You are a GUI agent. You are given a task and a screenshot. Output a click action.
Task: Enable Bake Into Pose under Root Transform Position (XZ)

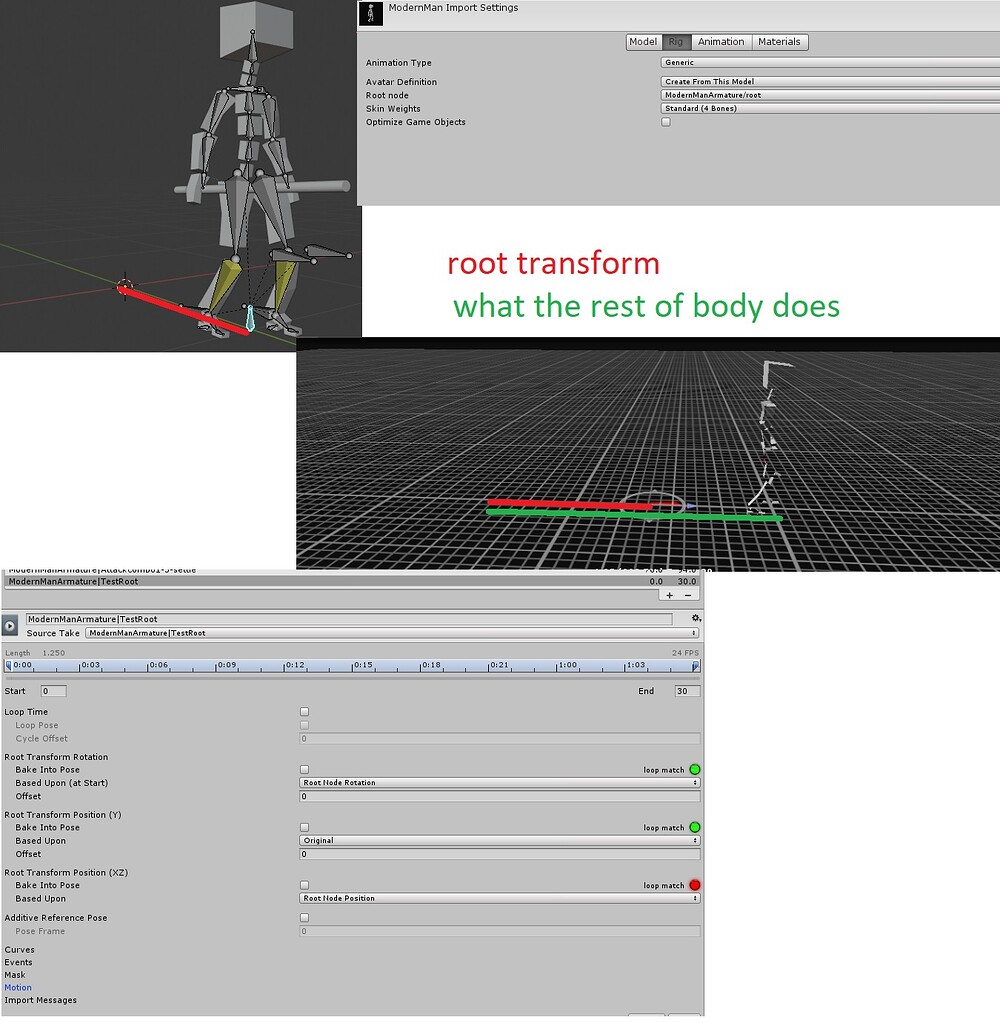[x=305, y=885]
